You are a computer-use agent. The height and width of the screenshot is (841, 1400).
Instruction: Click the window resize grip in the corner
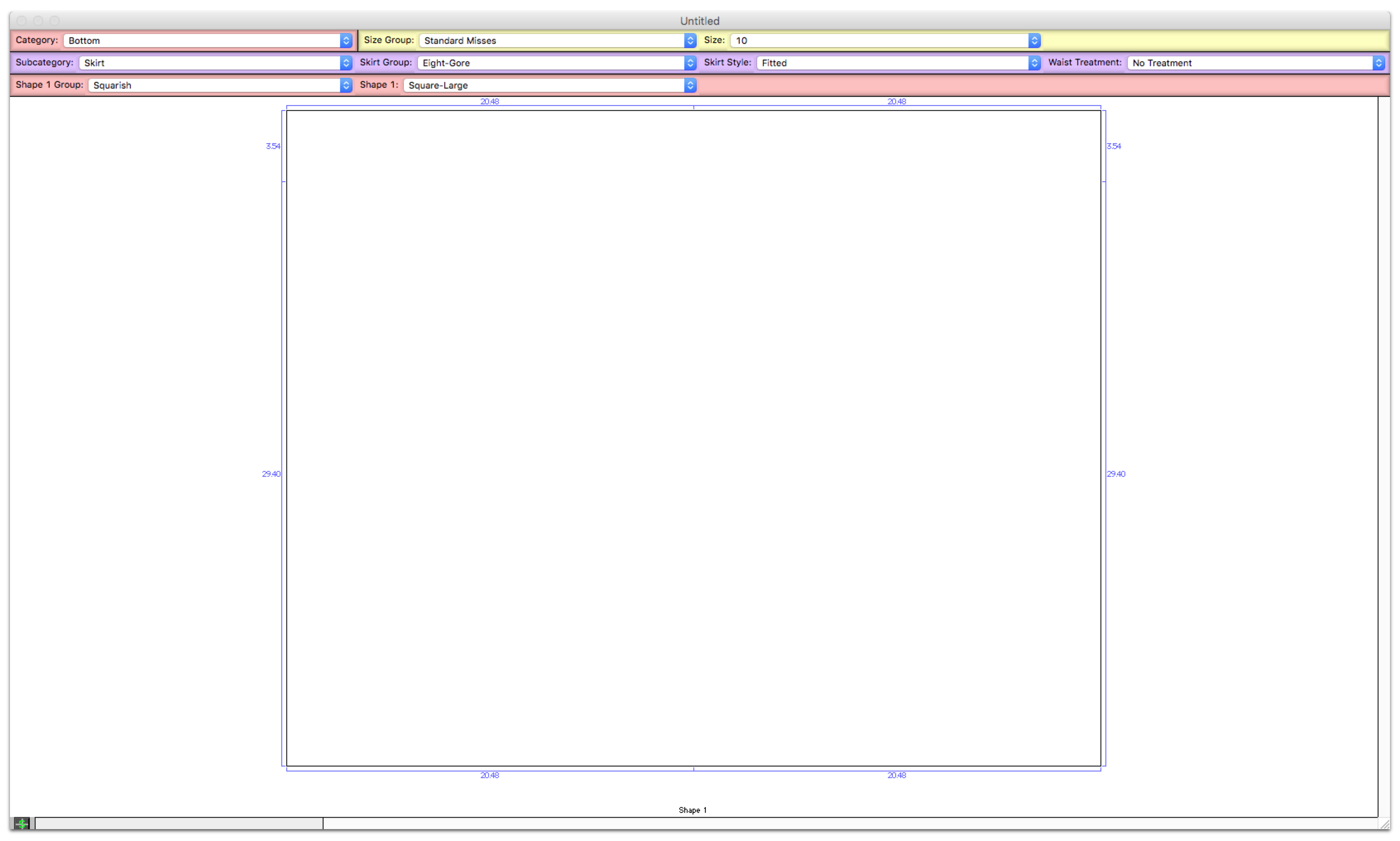1384,824
